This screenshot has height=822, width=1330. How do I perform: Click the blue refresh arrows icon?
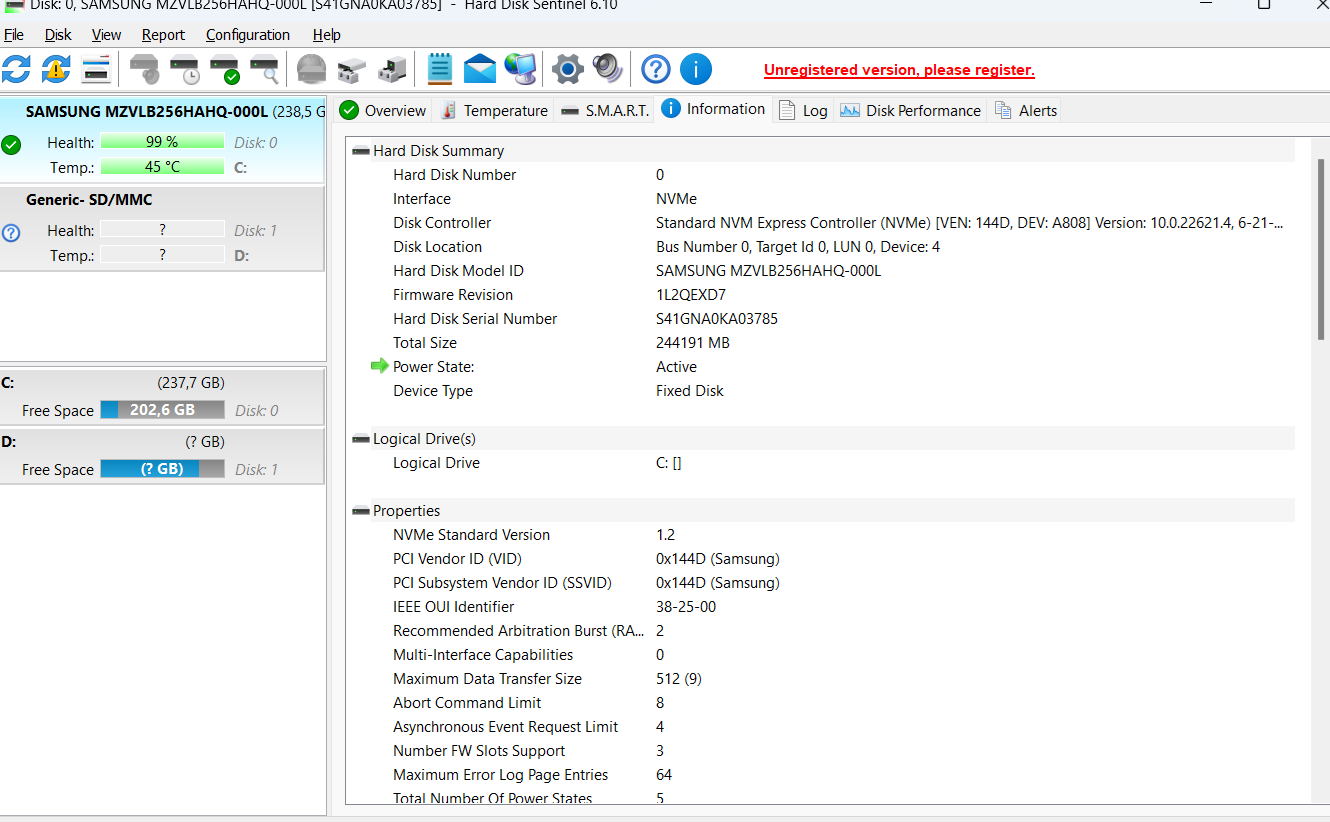click(x=16, y=69)
